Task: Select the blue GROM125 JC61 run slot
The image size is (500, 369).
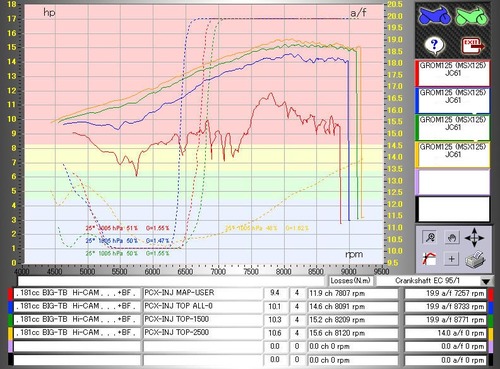Action: click(x=452, y=100)
